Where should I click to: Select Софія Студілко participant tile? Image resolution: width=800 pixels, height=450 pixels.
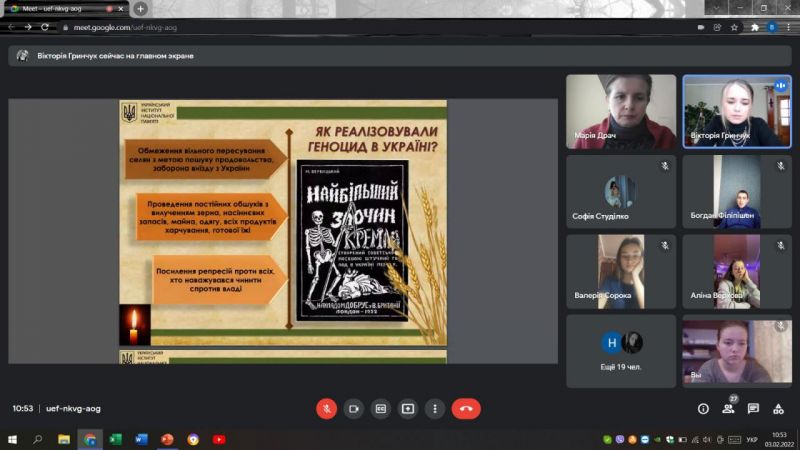coord(621,191)
